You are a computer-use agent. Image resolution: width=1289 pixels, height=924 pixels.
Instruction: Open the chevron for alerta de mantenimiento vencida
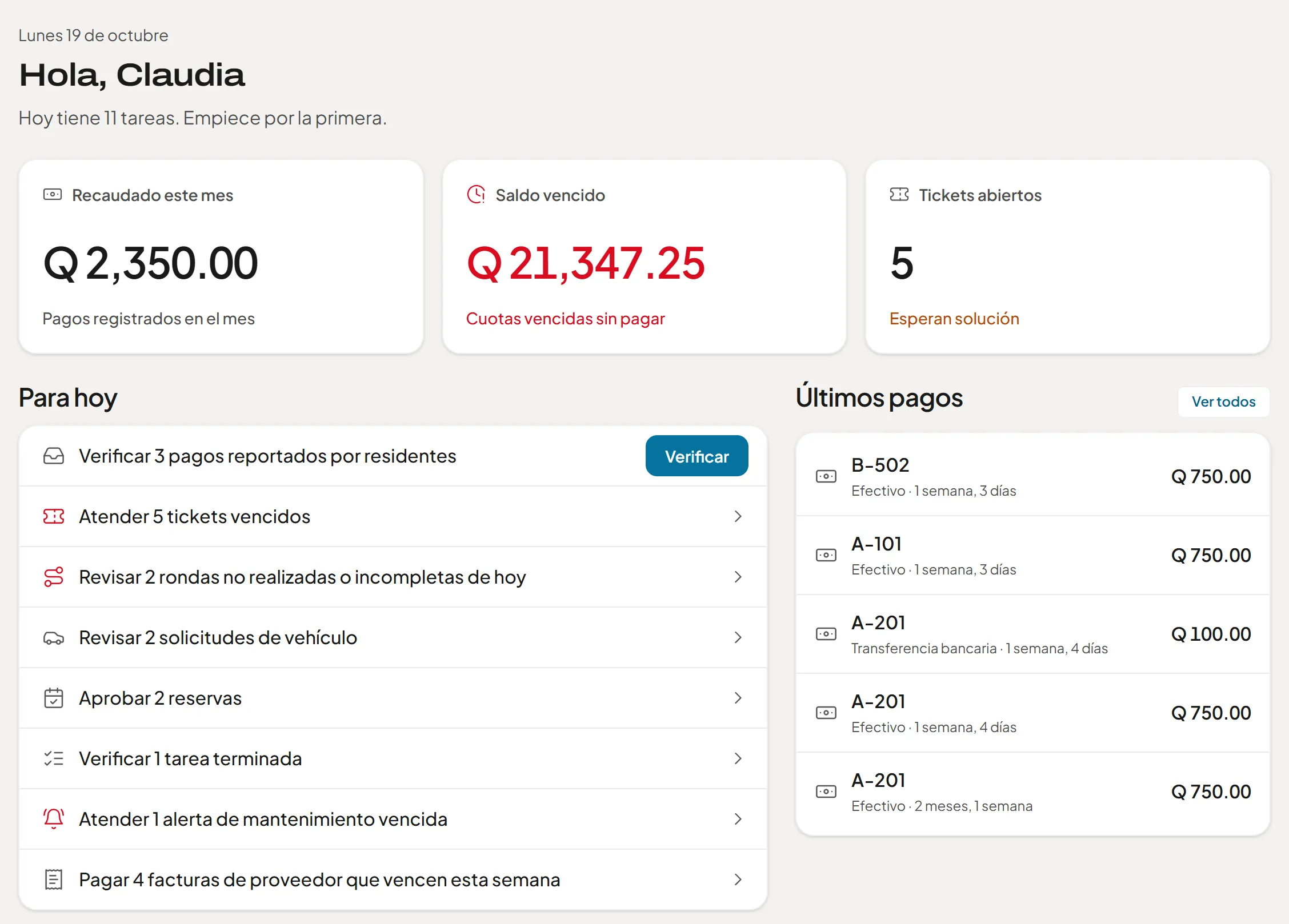click(x=738, y=819)
